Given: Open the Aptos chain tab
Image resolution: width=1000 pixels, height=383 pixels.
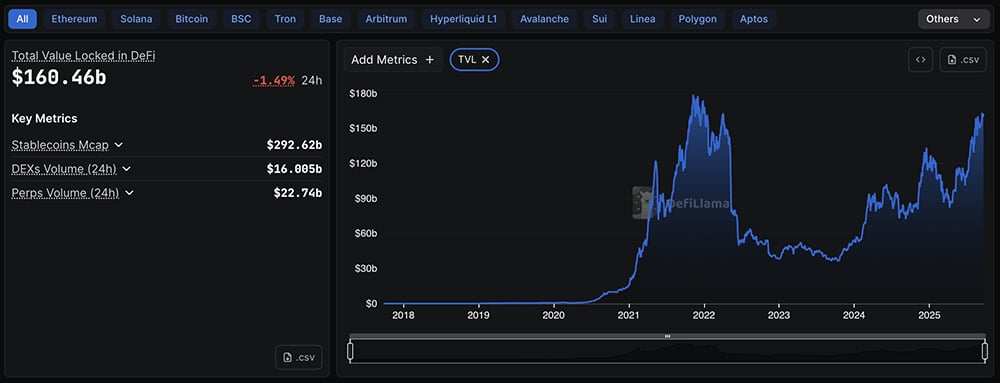Looking at the screenshot, I should click(754, 19).
